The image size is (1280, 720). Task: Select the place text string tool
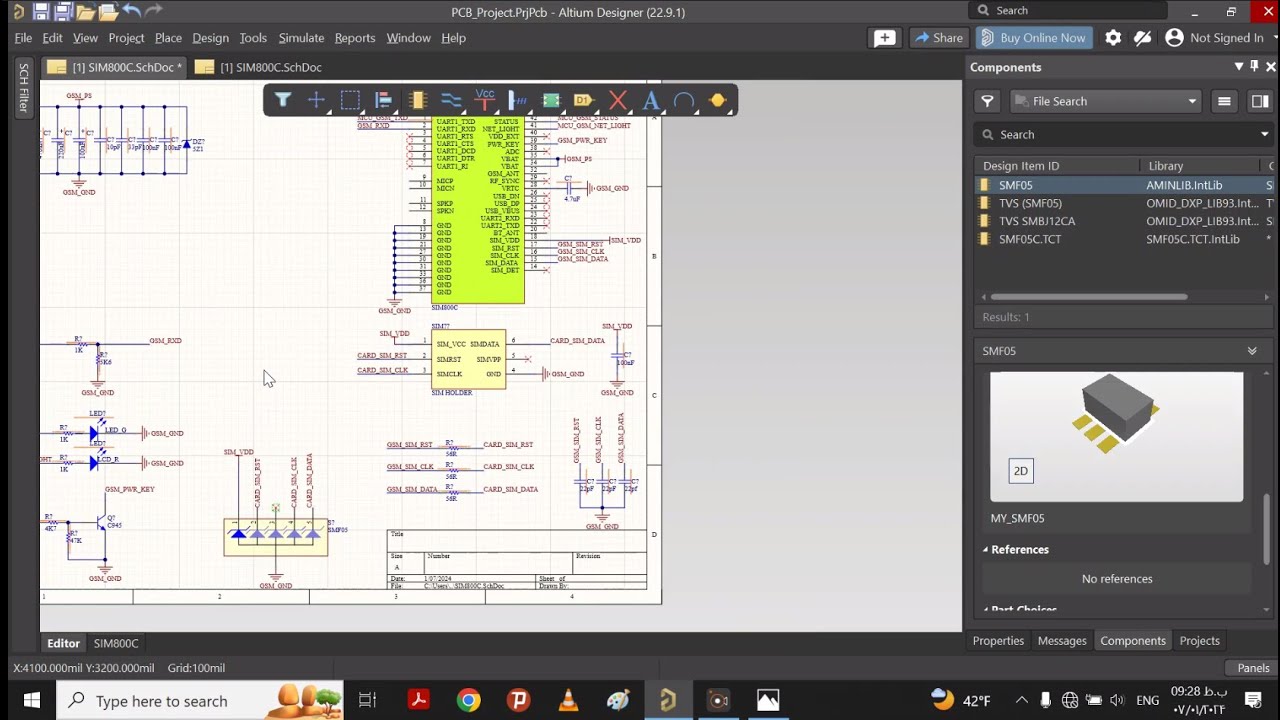pos(651,100)
